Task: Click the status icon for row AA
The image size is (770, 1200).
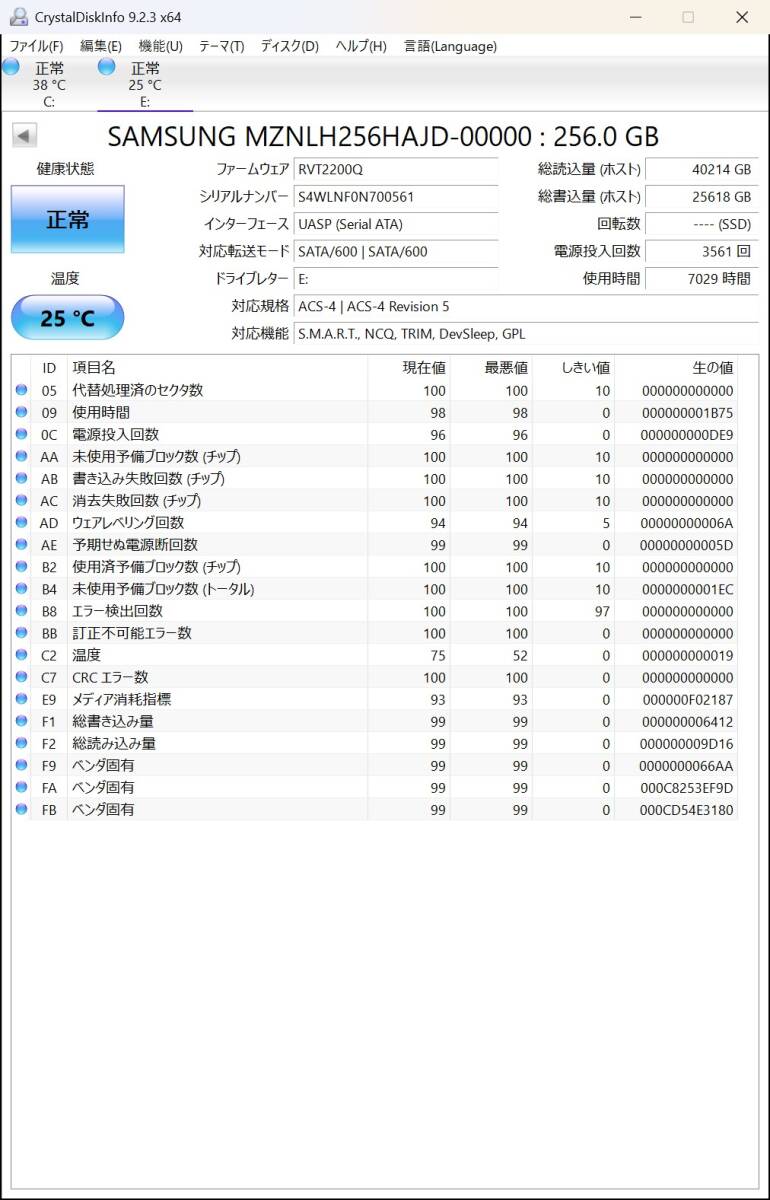Action: click(21, 456)
